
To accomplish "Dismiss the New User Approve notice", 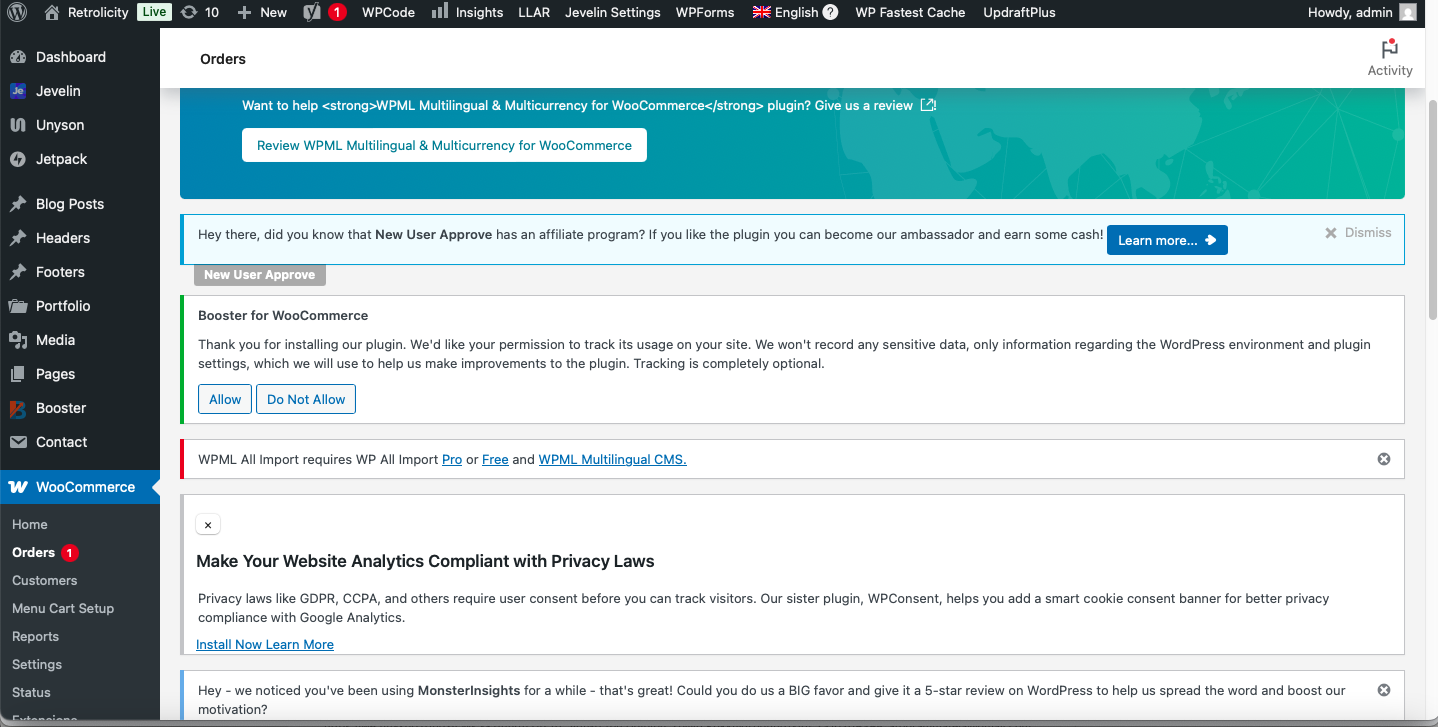I will click(1358, 232).
